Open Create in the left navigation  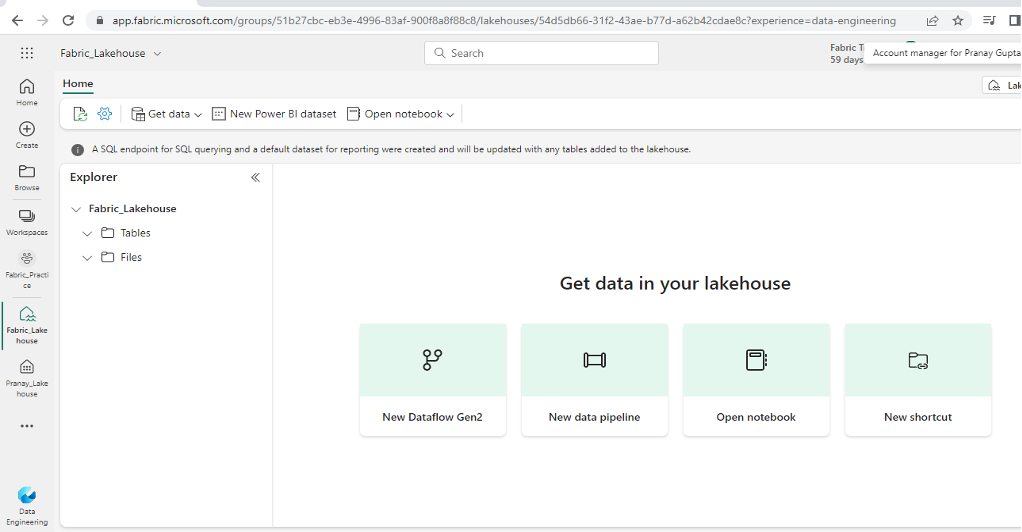tap(27, 135)
